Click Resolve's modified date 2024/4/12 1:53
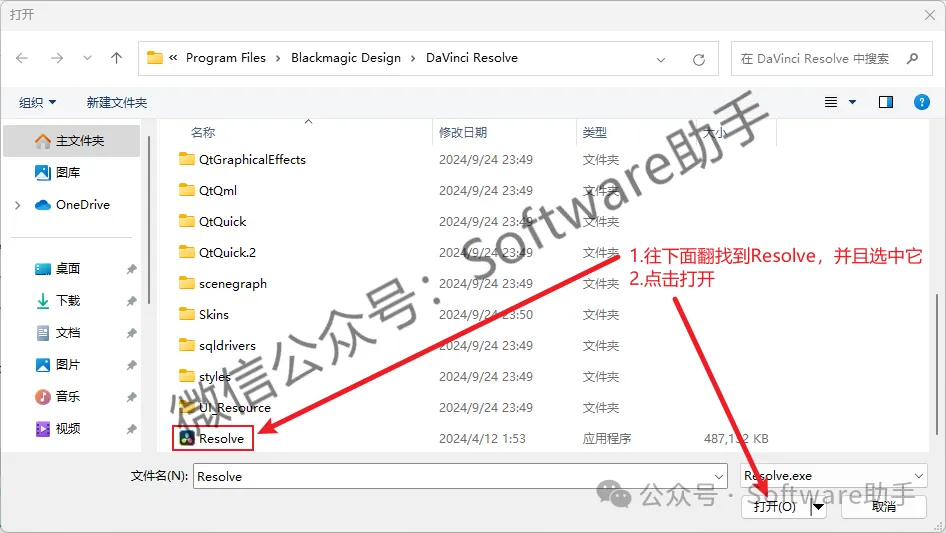Image resolution: width=946 pixels, height=533 pixels. [x=482, y=439]
